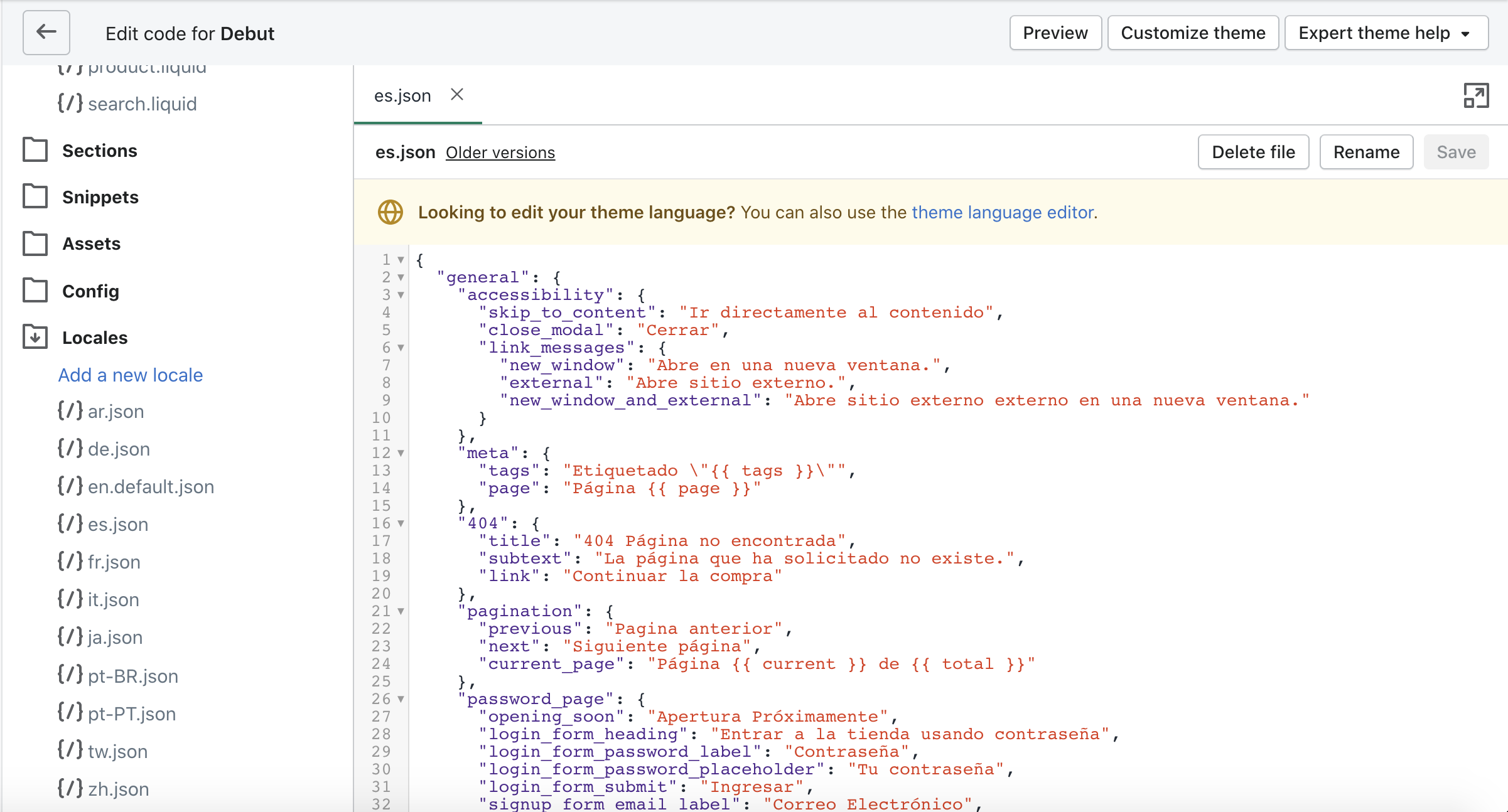Collapse the Locales folder
1508x812 pixels.
(x=95, y=338)
